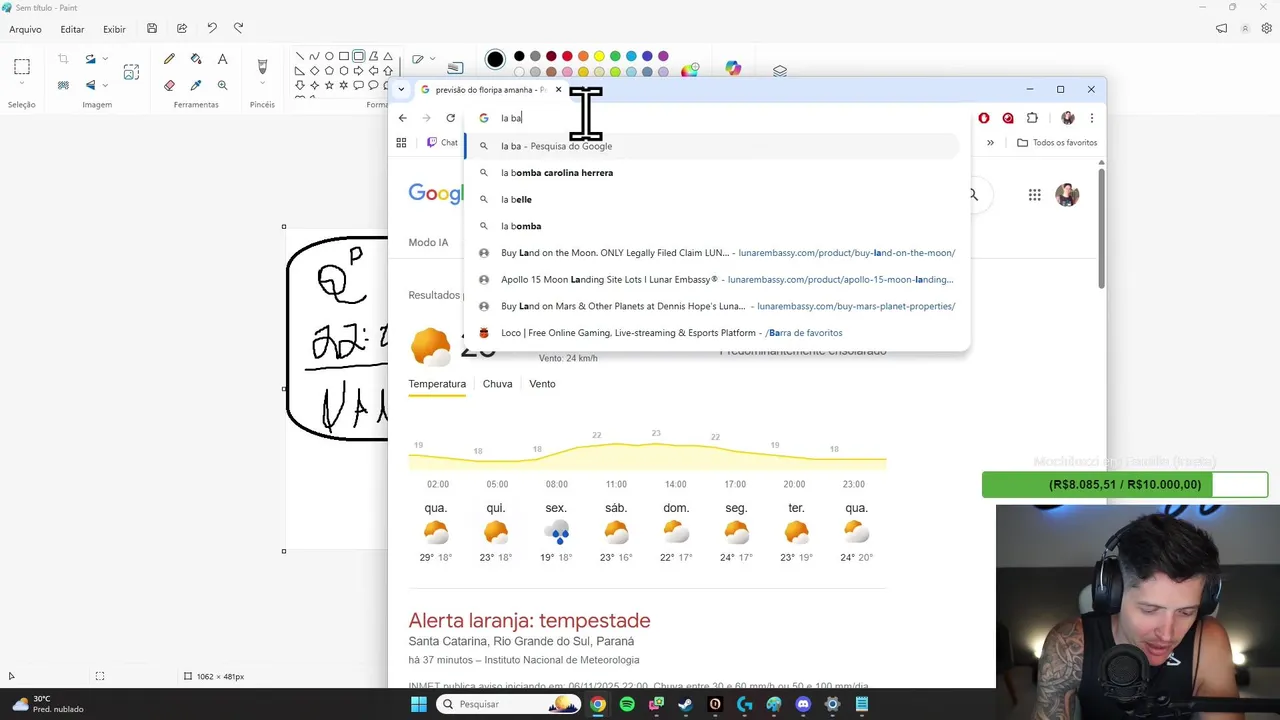
Task: Pick the yellow color swatch in Paint
Action: tap(599, 56)
